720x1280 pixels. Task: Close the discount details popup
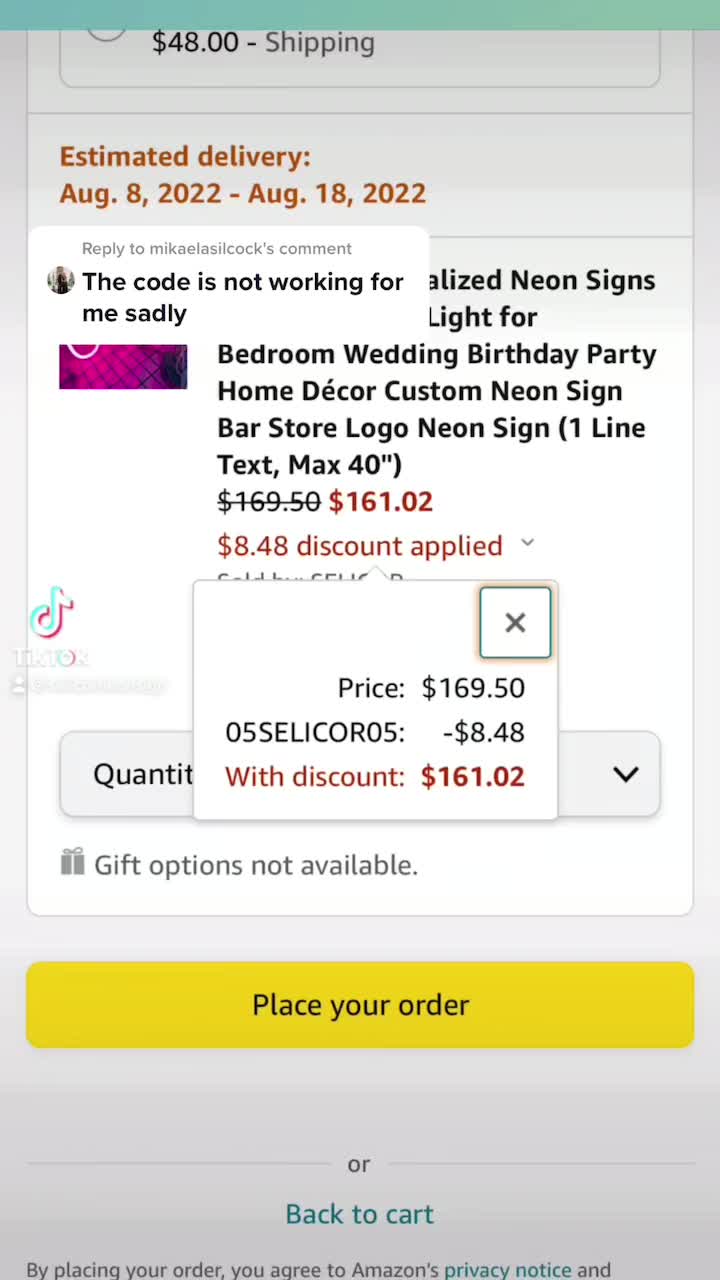tap(515, 622)
